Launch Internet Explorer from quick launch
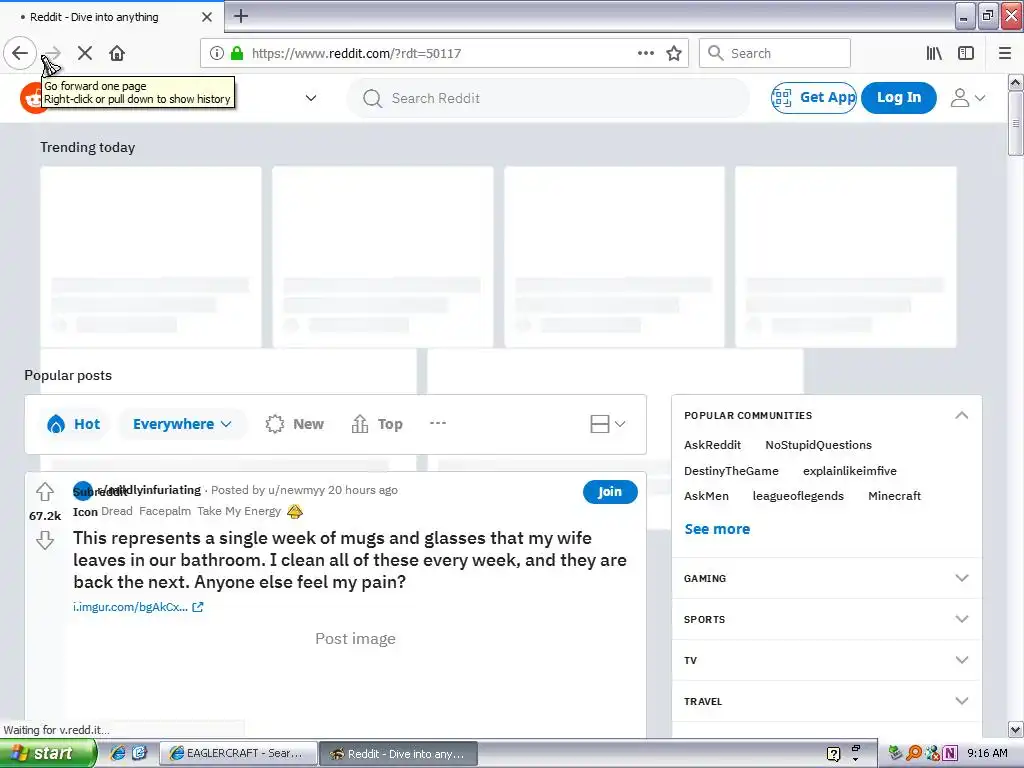 (118, 753)
